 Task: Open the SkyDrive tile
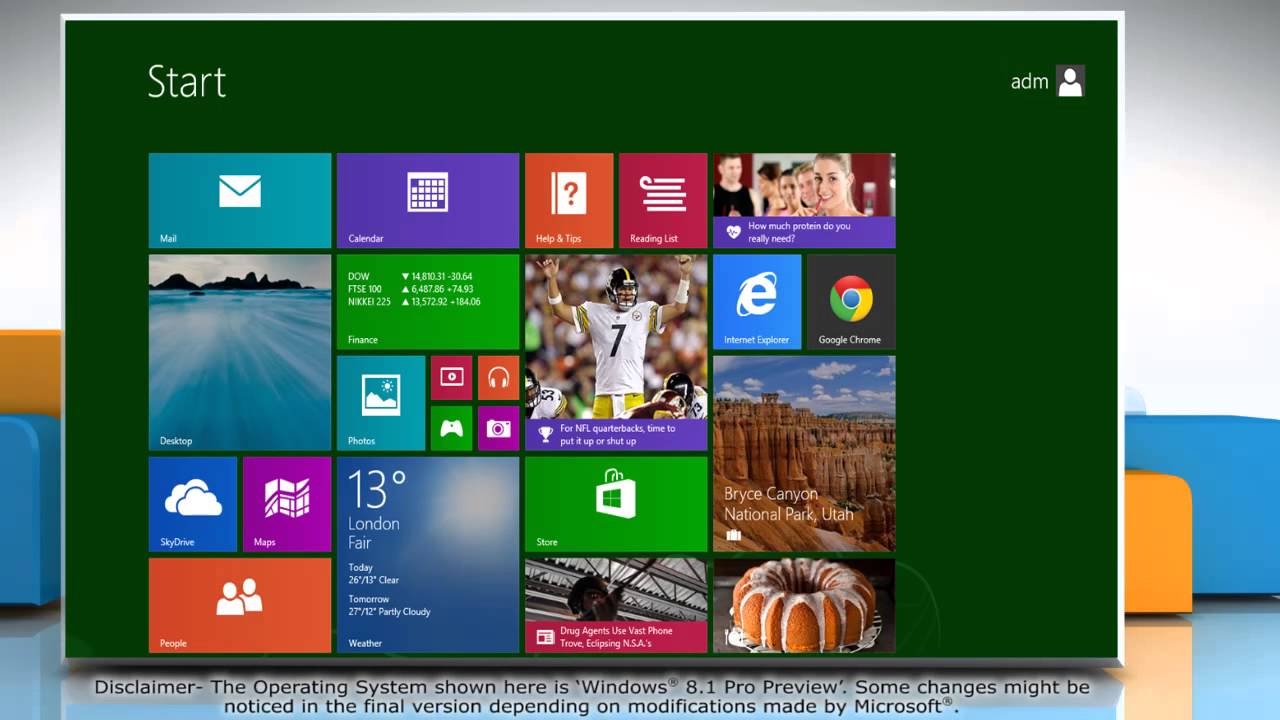(193, 504)
